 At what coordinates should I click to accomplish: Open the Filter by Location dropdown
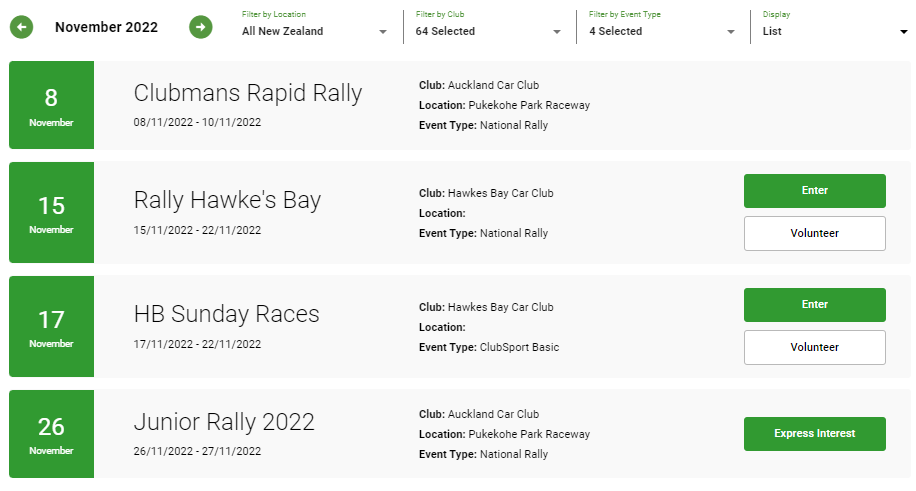(314, 27)
